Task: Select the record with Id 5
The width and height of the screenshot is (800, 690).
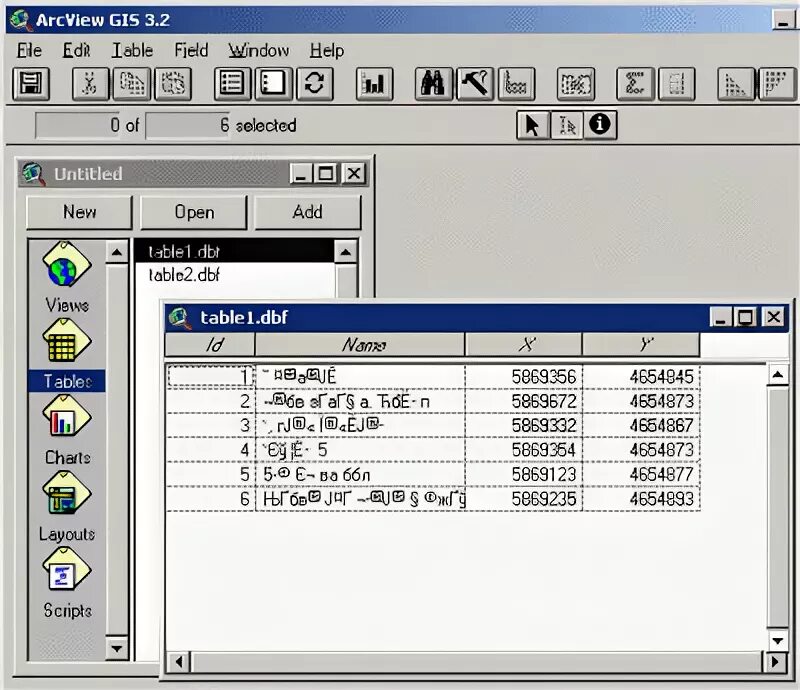Action: click(x=433, y=475)
